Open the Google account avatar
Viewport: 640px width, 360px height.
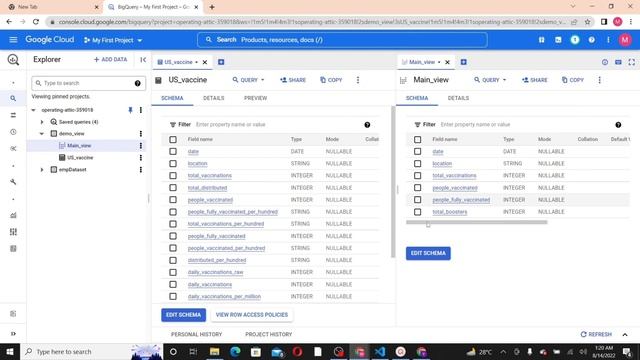click(x=625, y=40)
